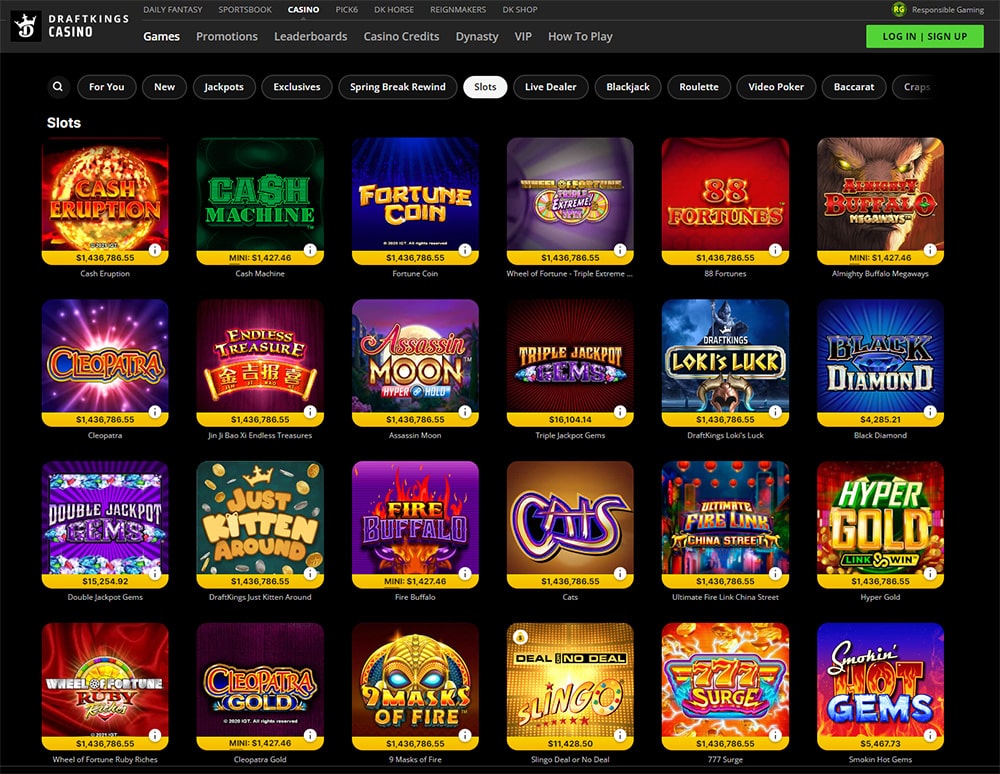Open Pick6 from top bar
This screenshot has height=774, width=1000.
pyautogui.click(x=346, y=10)
